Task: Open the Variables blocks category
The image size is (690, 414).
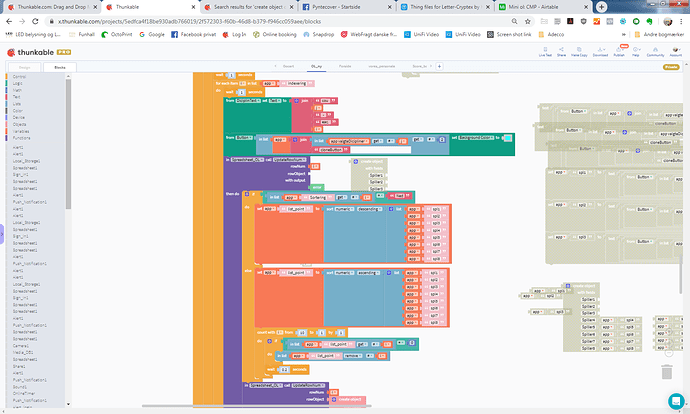Action: click(x=21, y=131)
